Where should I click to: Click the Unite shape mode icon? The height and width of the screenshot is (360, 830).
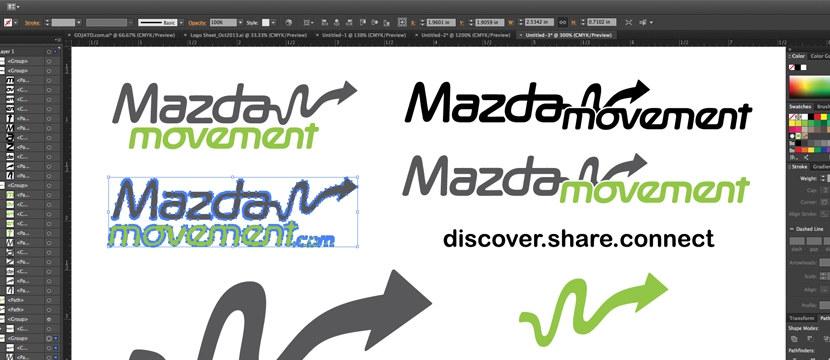point(794,339)
